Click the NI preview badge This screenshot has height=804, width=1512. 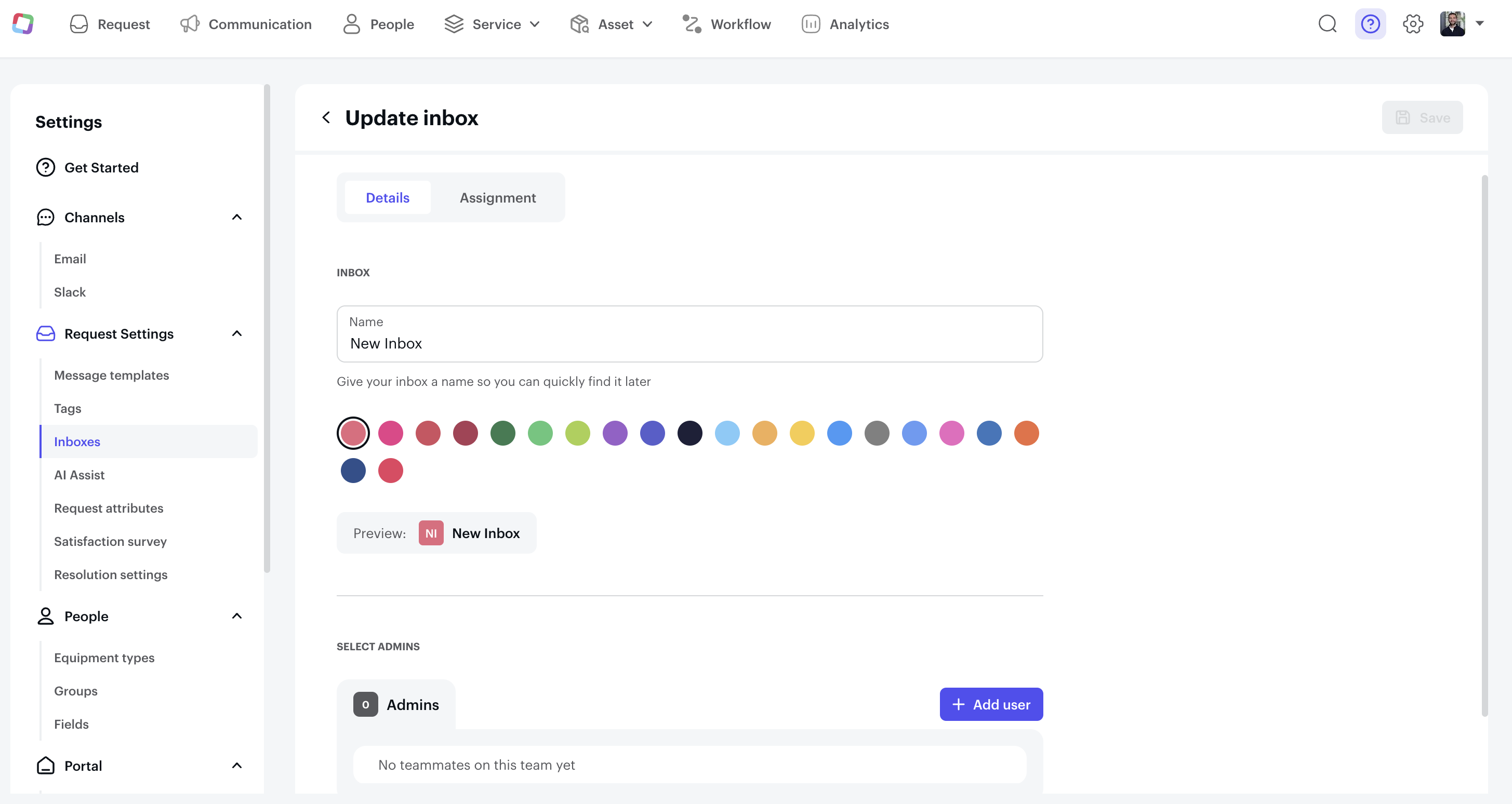point(431,533)
